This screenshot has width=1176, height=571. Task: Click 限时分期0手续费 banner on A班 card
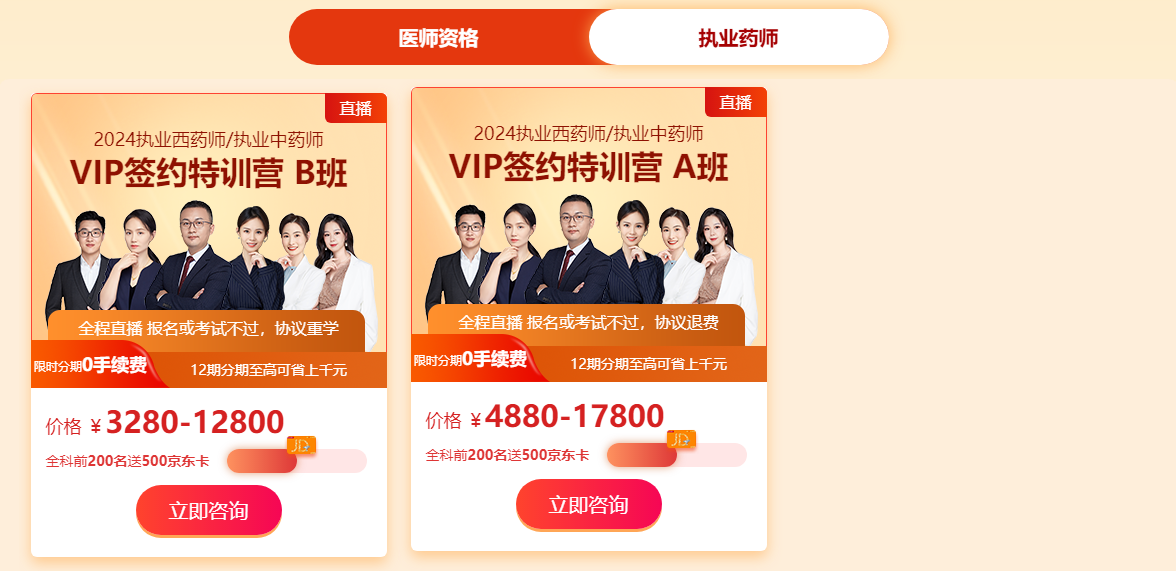(470, 359)
